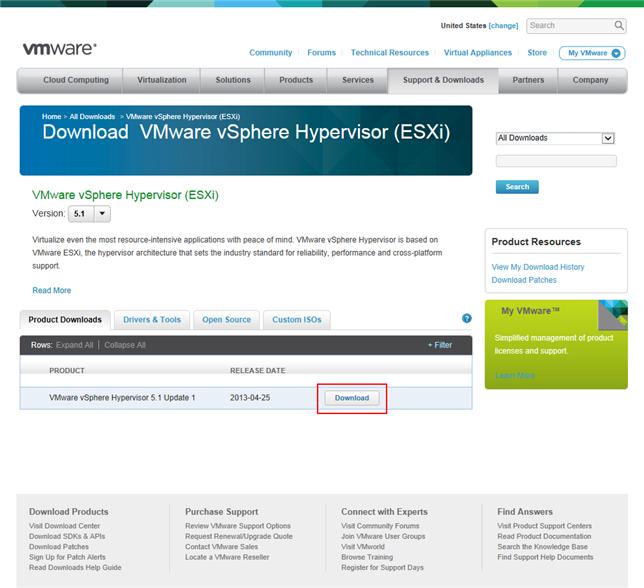Open the Technical Resources link
Viewport: 644px width, 588px height.
(390, 53)
